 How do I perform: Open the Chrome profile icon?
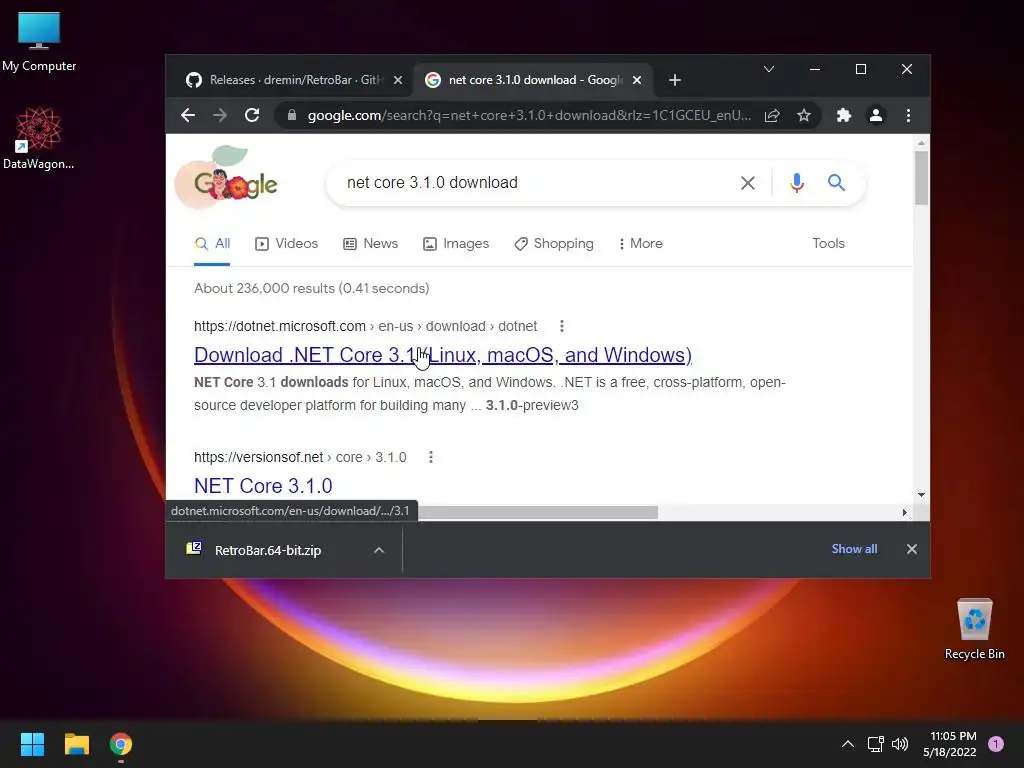876,116
